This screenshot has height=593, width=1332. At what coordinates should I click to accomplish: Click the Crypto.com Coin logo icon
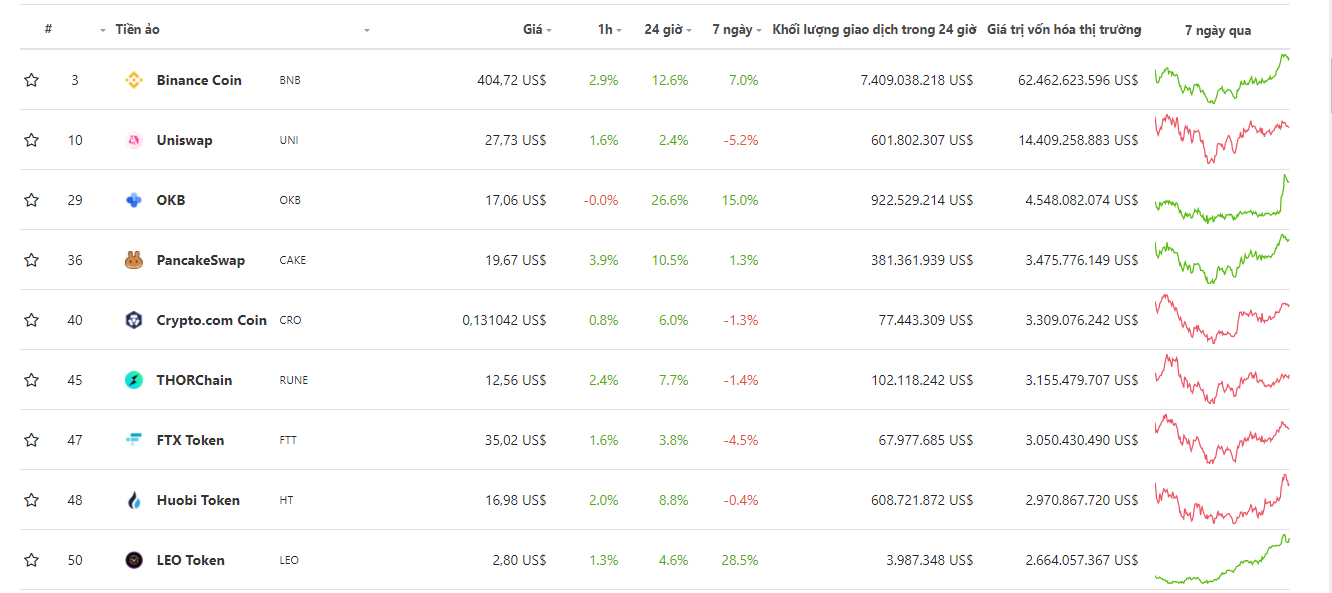tap(134, 320)
